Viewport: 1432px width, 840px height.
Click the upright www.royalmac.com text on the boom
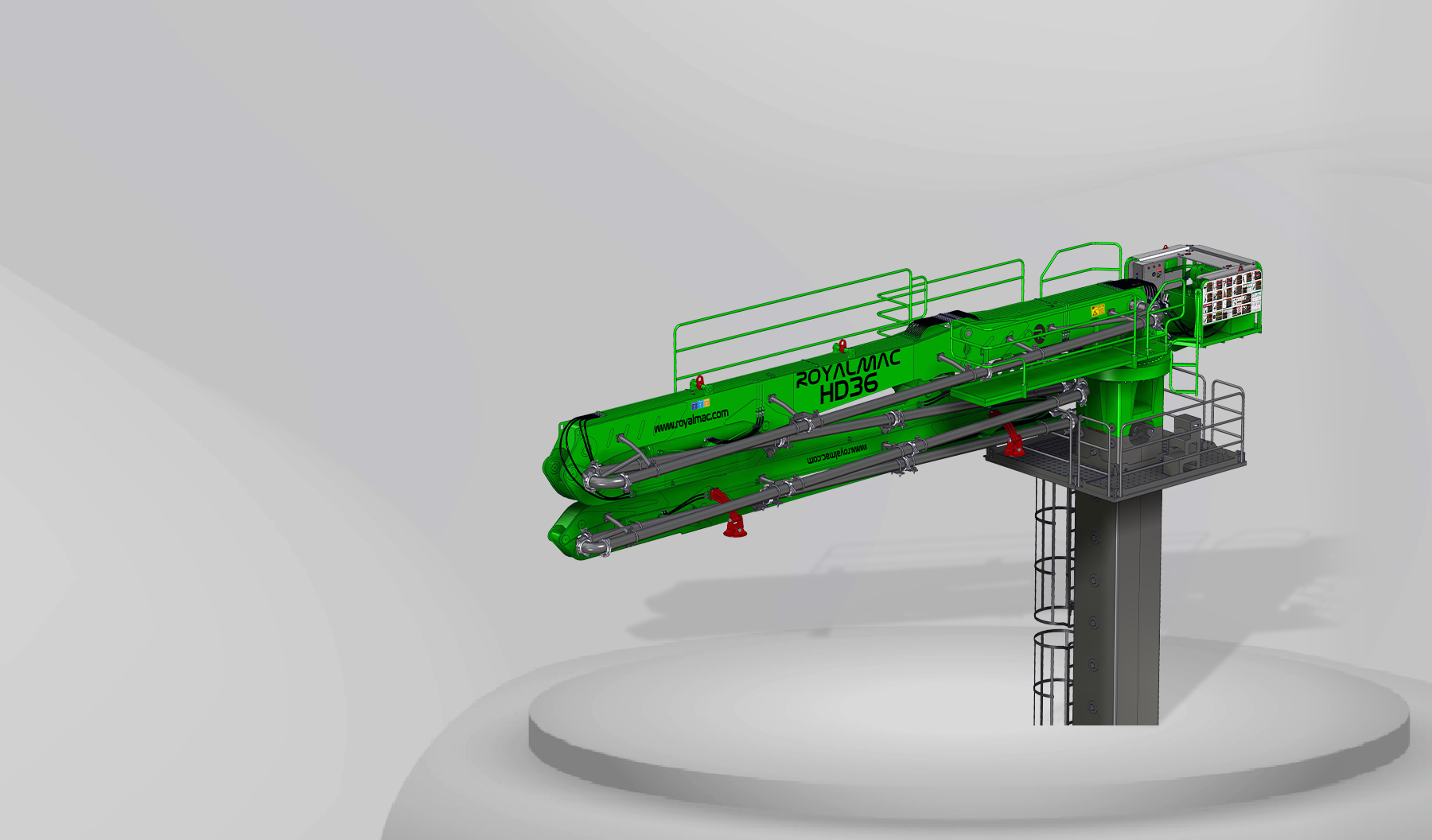691,422
